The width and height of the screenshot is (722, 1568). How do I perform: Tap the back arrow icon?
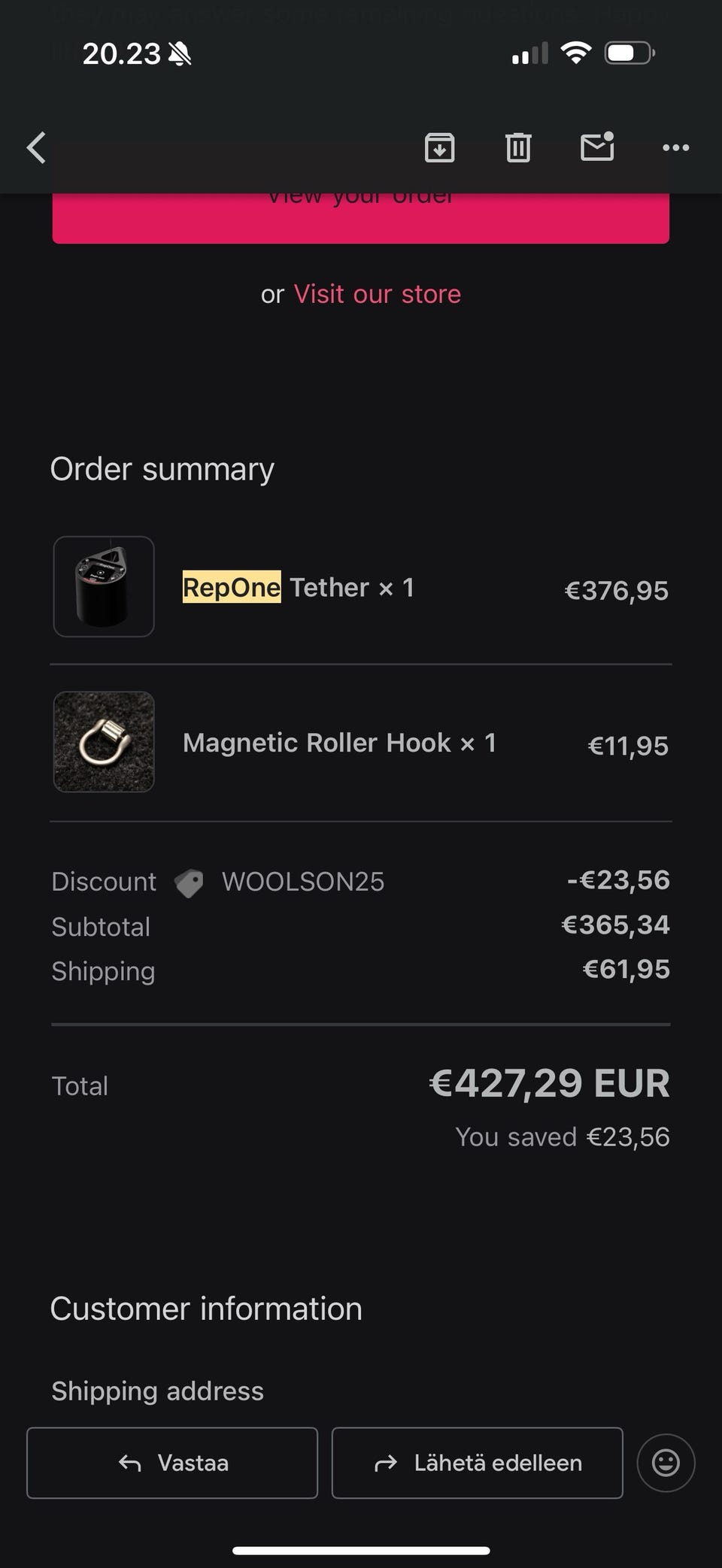36,147
